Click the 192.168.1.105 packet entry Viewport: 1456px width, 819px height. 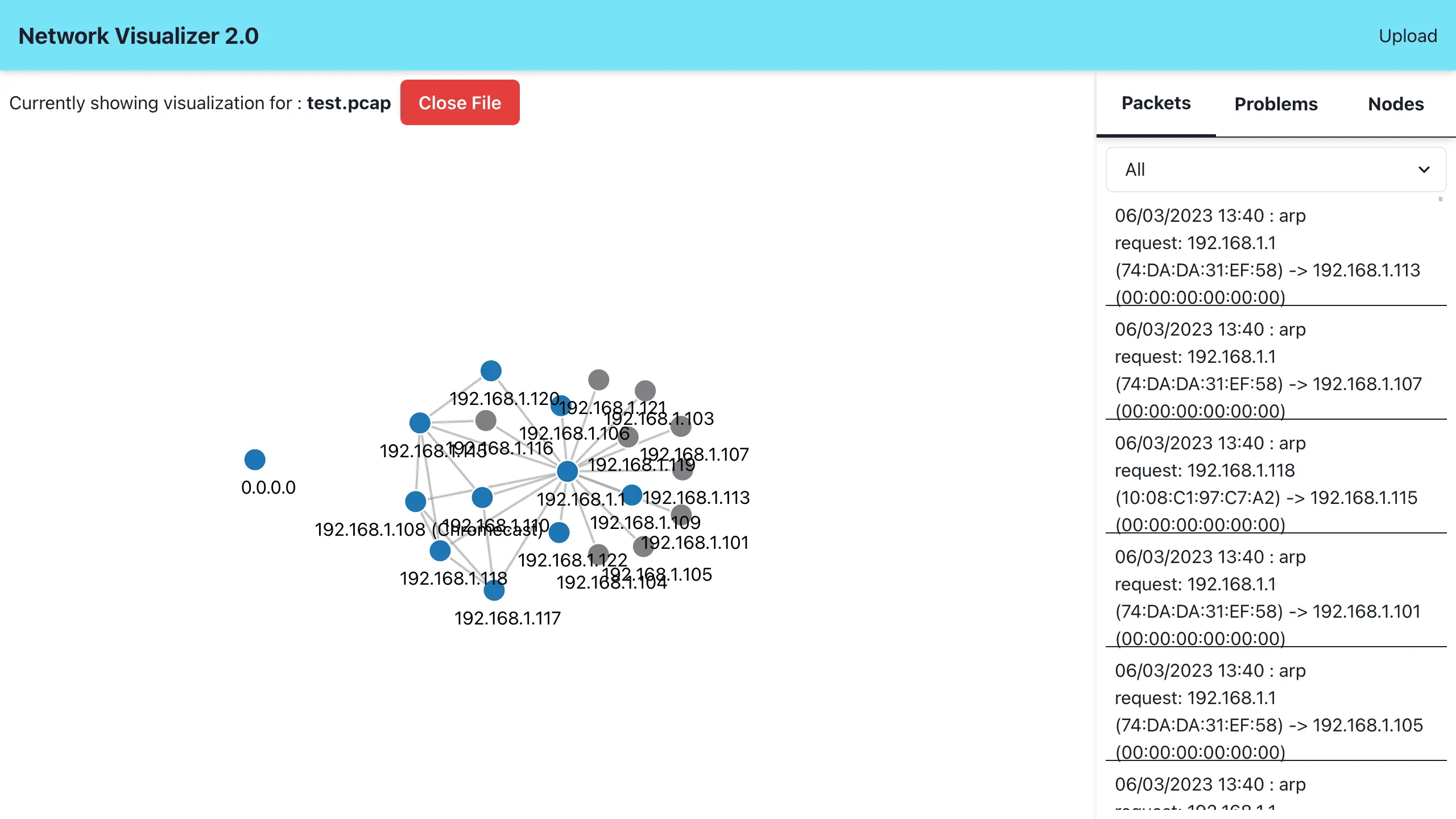[x=1270, y=710]
